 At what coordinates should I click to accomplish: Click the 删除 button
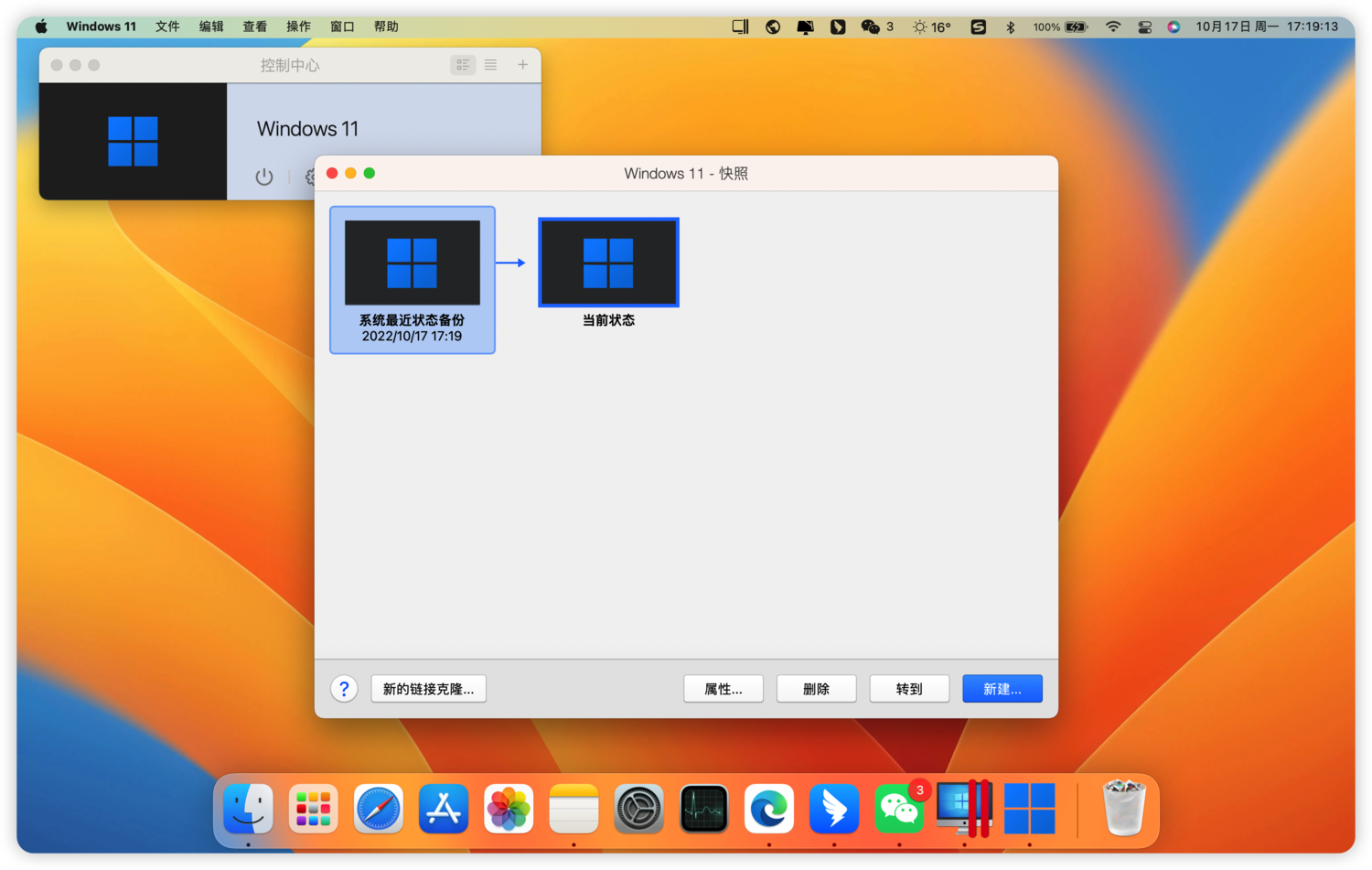(816, 689)
